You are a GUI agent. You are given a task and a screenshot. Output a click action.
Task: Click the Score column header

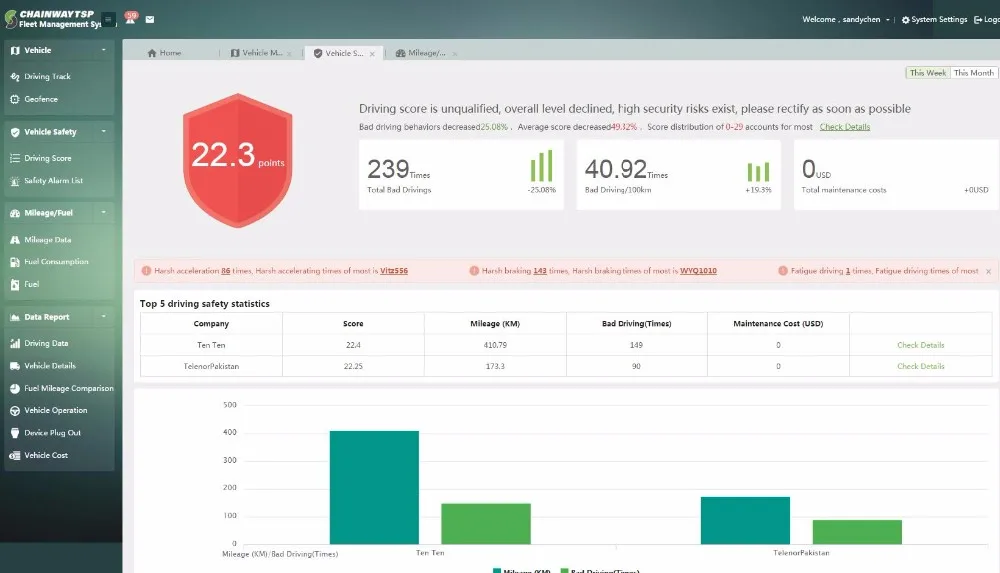(x=353, y=324)
